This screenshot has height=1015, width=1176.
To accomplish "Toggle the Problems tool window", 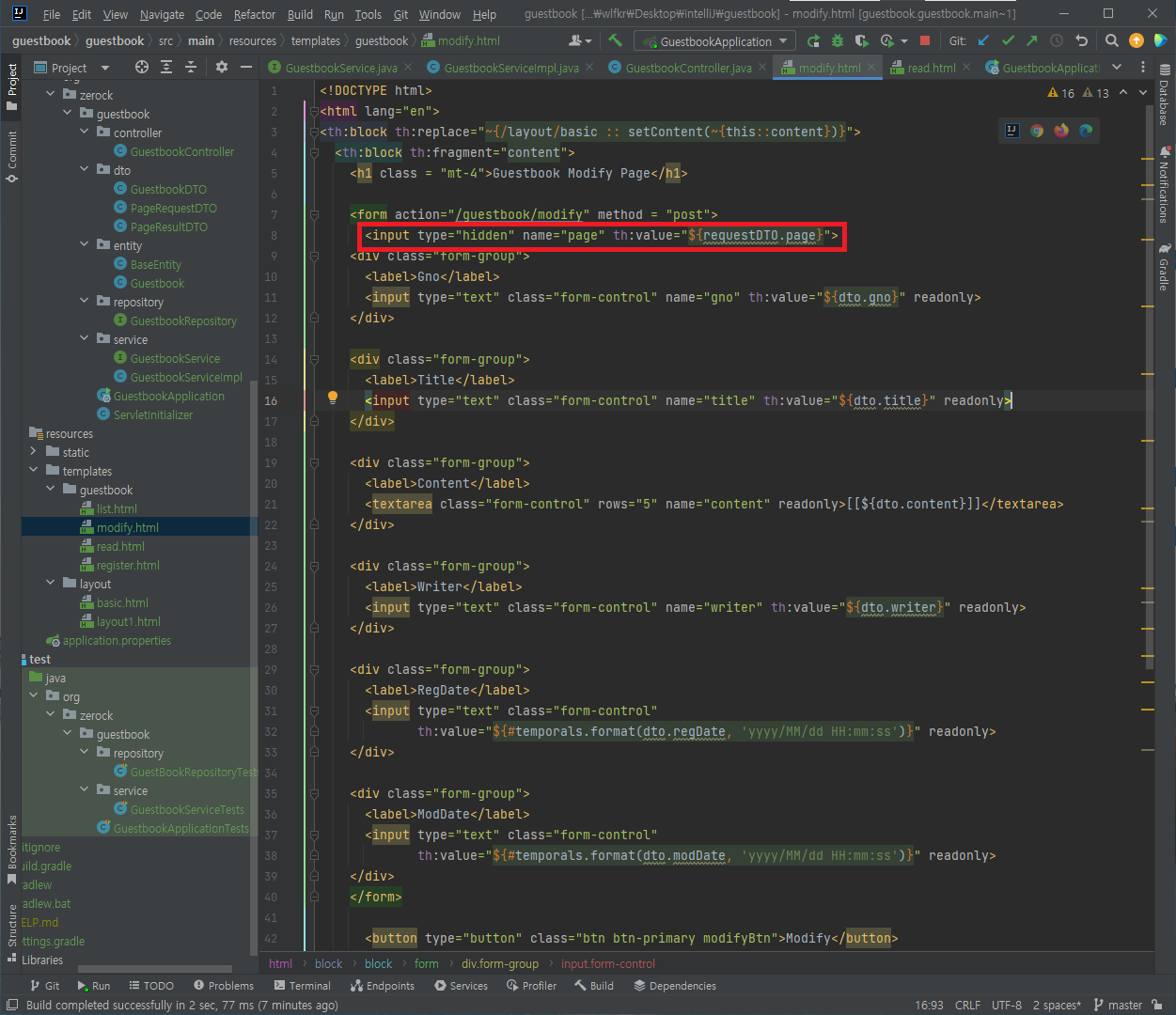I will (224, 986).
